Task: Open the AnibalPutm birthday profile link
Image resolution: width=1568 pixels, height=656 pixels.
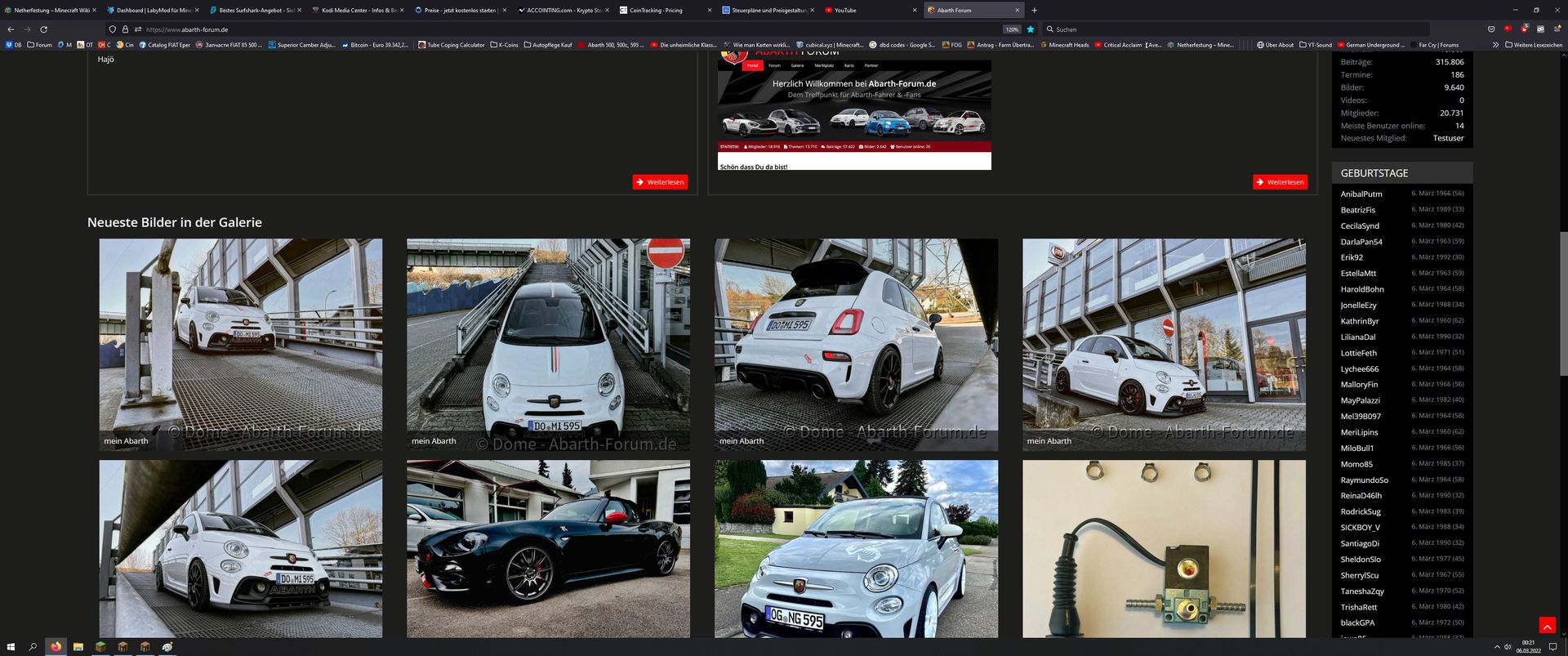Action: 1361,194
